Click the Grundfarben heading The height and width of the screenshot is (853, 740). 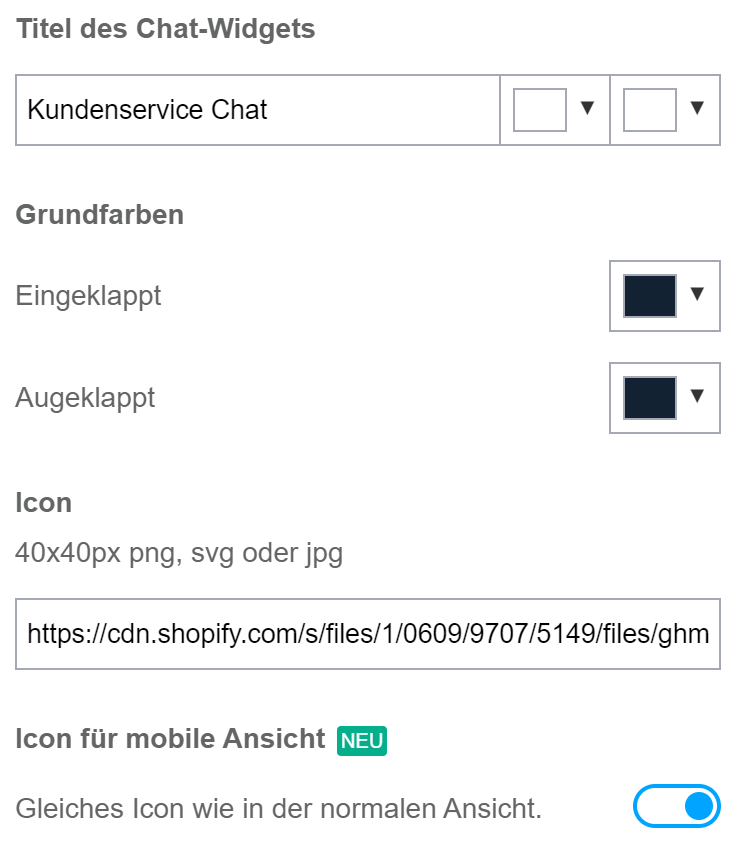tap(100, 214)
